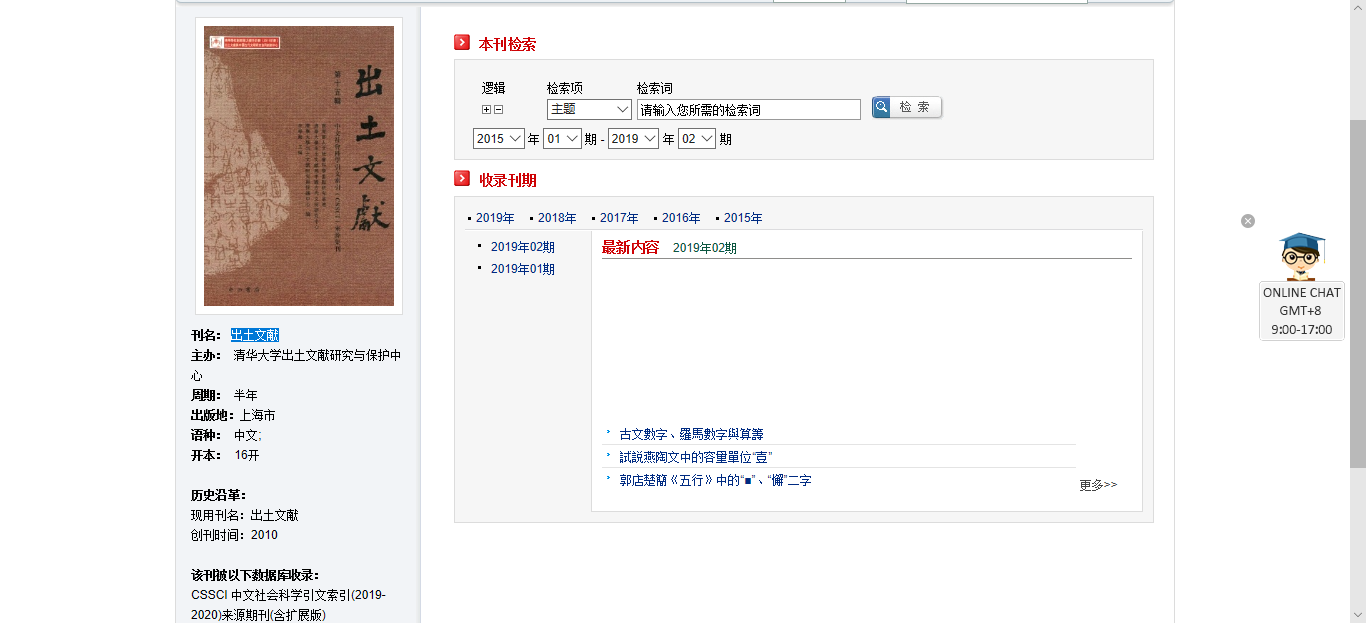1366x623 pixels.
Task: Click the minus icon to remove search row
Action: [498, 110]
